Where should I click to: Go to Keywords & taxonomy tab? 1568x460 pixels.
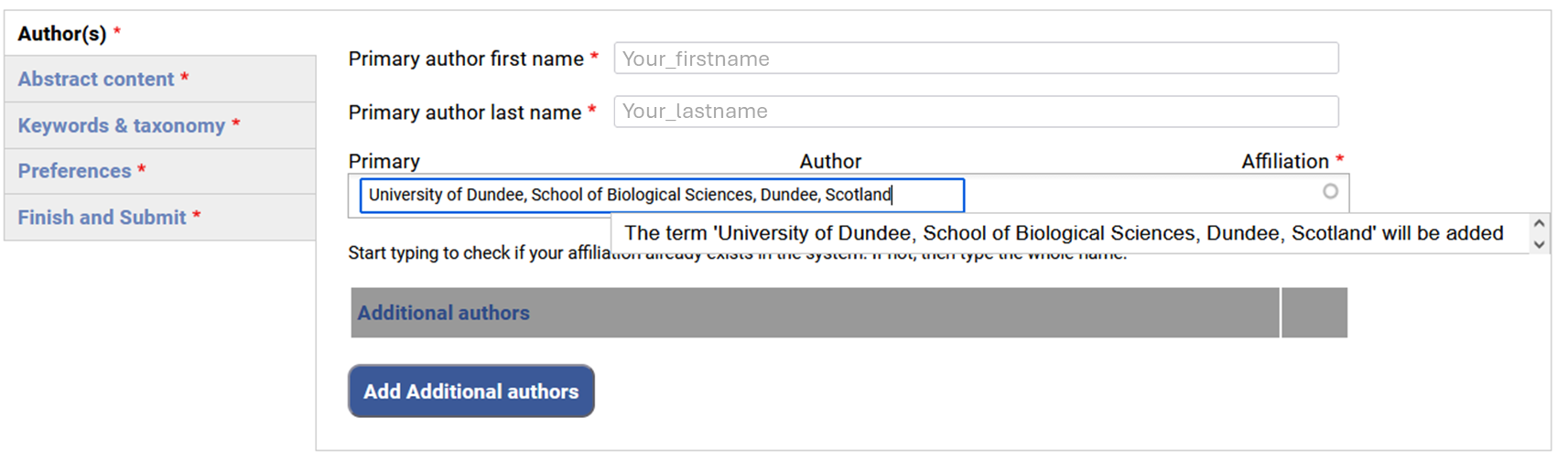[122, 125]
